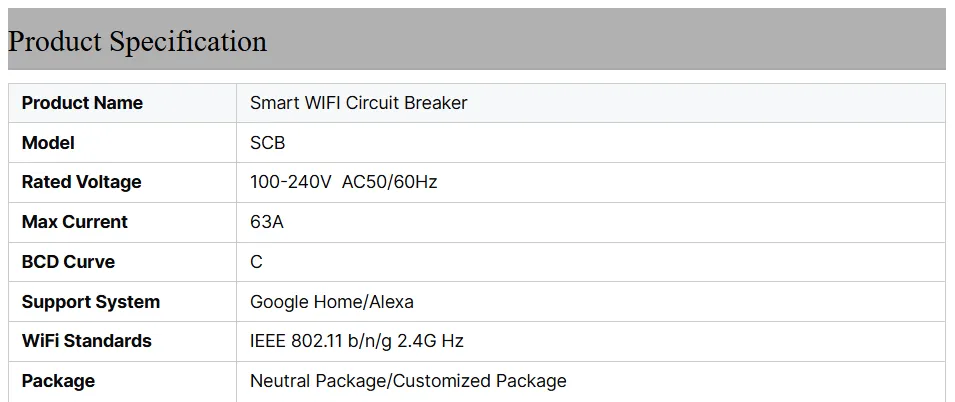Click the Product Name label cell
955x402 pixels.
[82, 103]
